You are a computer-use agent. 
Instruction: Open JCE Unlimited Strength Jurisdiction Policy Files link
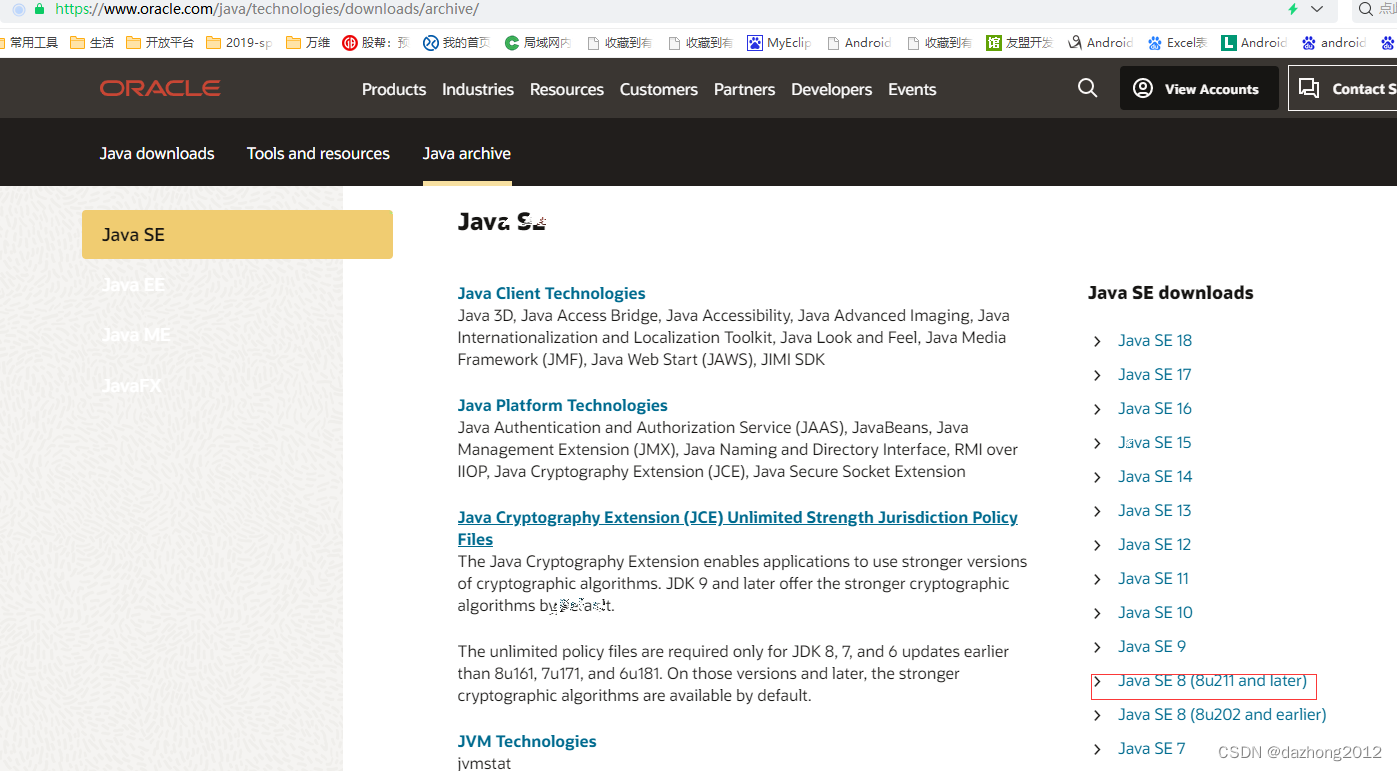click(737, 528)
